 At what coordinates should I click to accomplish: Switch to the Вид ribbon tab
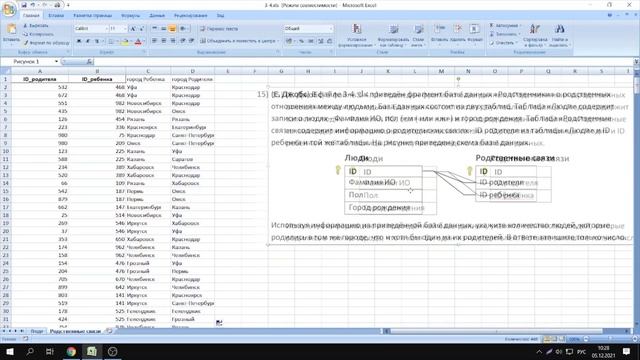coord(220,16)
